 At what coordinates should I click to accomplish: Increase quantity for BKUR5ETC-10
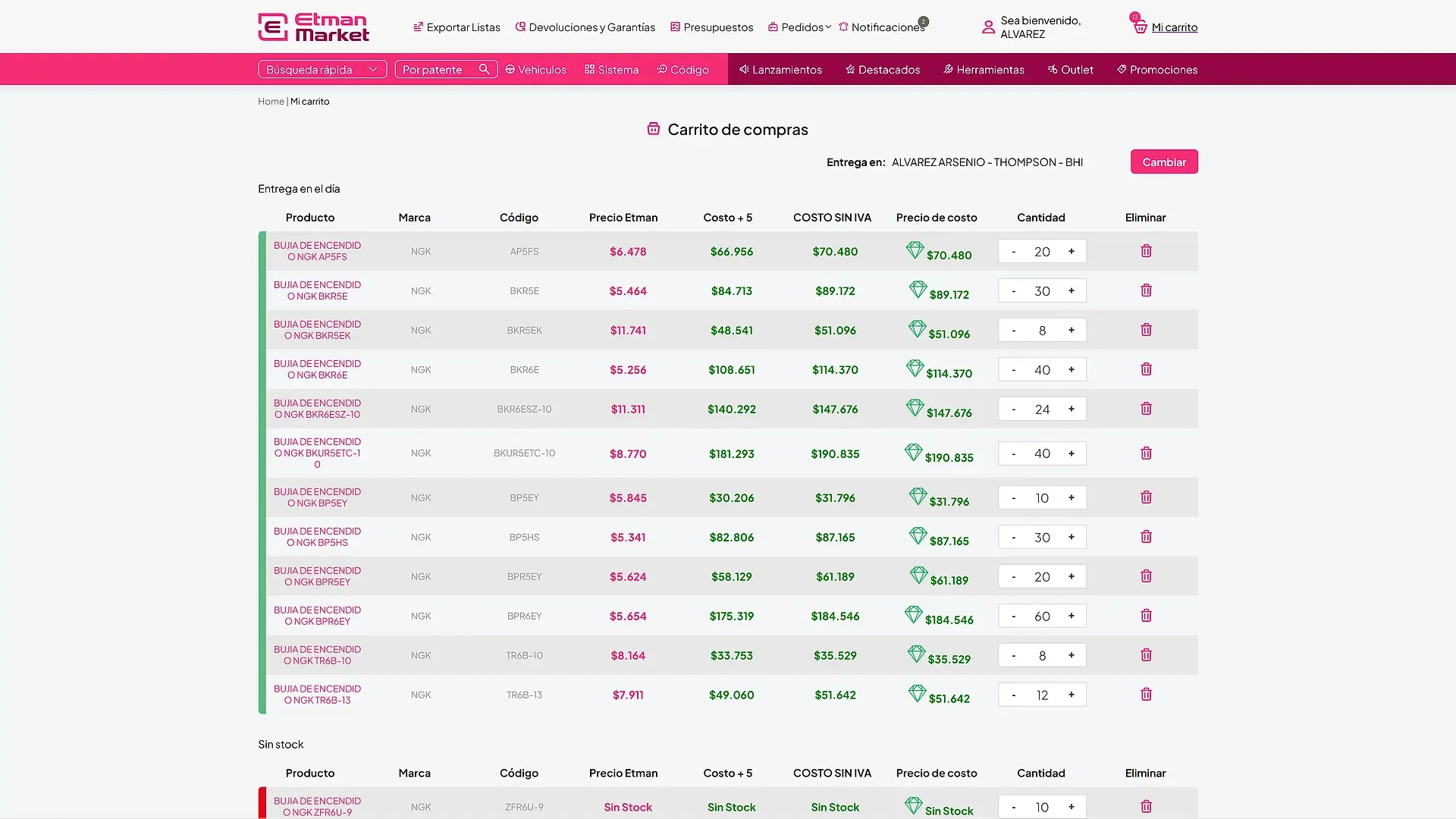pyautogui.click(x=1071, y=453)
